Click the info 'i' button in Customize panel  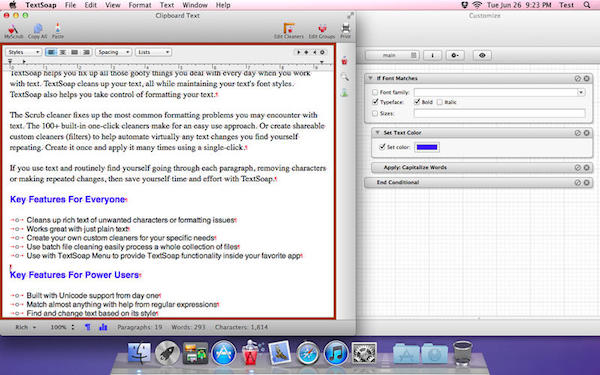pos(432,55)
